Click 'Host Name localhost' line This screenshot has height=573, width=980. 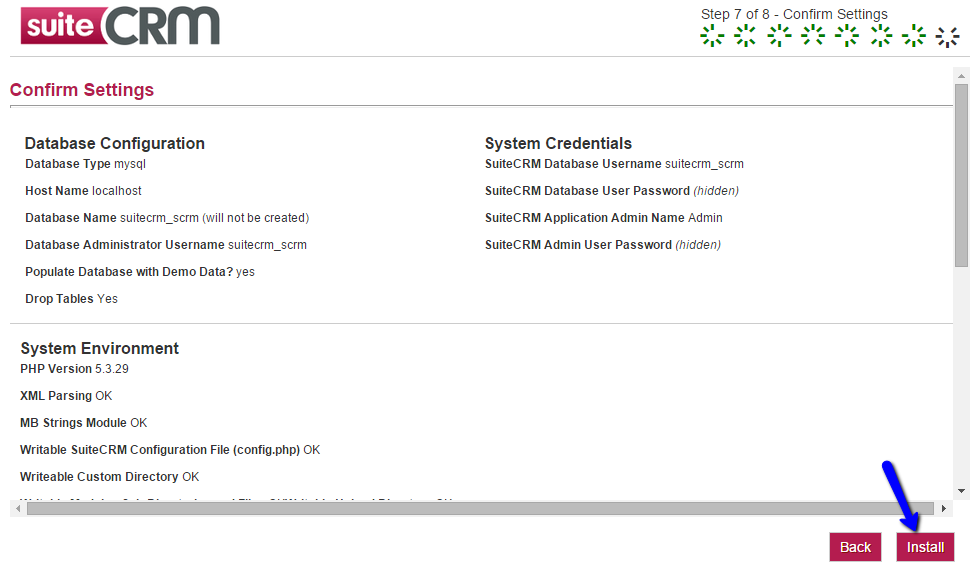83,191
